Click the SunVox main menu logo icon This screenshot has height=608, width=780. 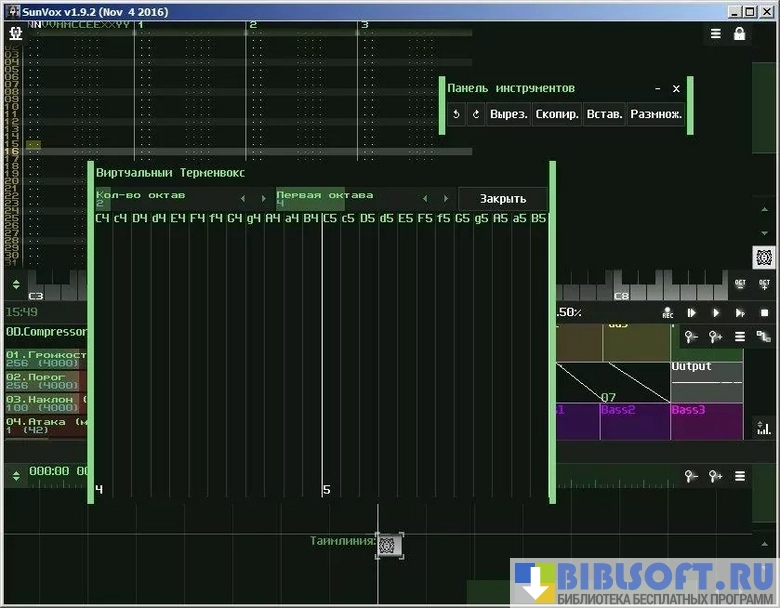click(x=14, y=33)
